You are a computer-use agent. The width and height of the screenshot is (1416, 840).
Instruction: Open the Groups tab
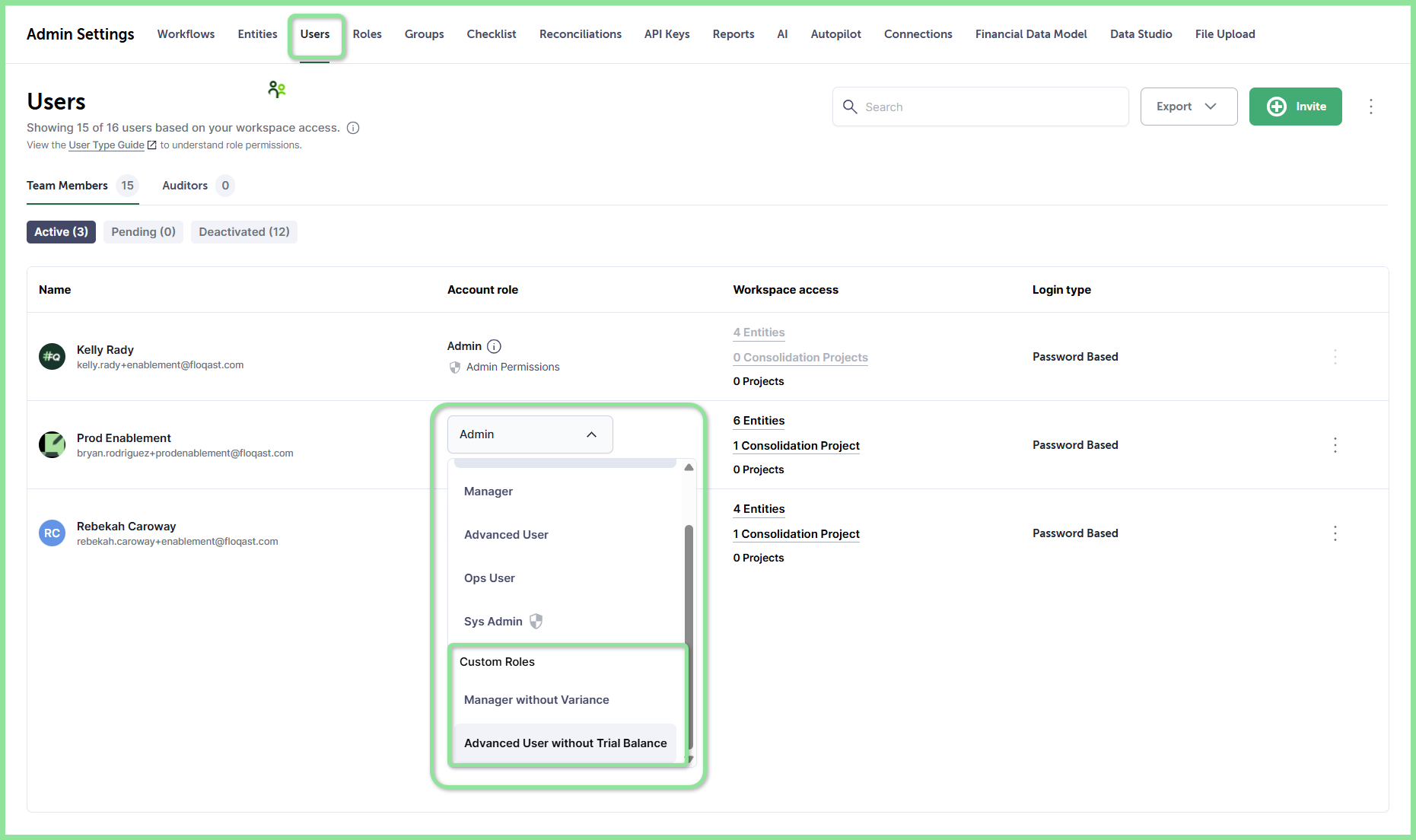coord(424,34)
